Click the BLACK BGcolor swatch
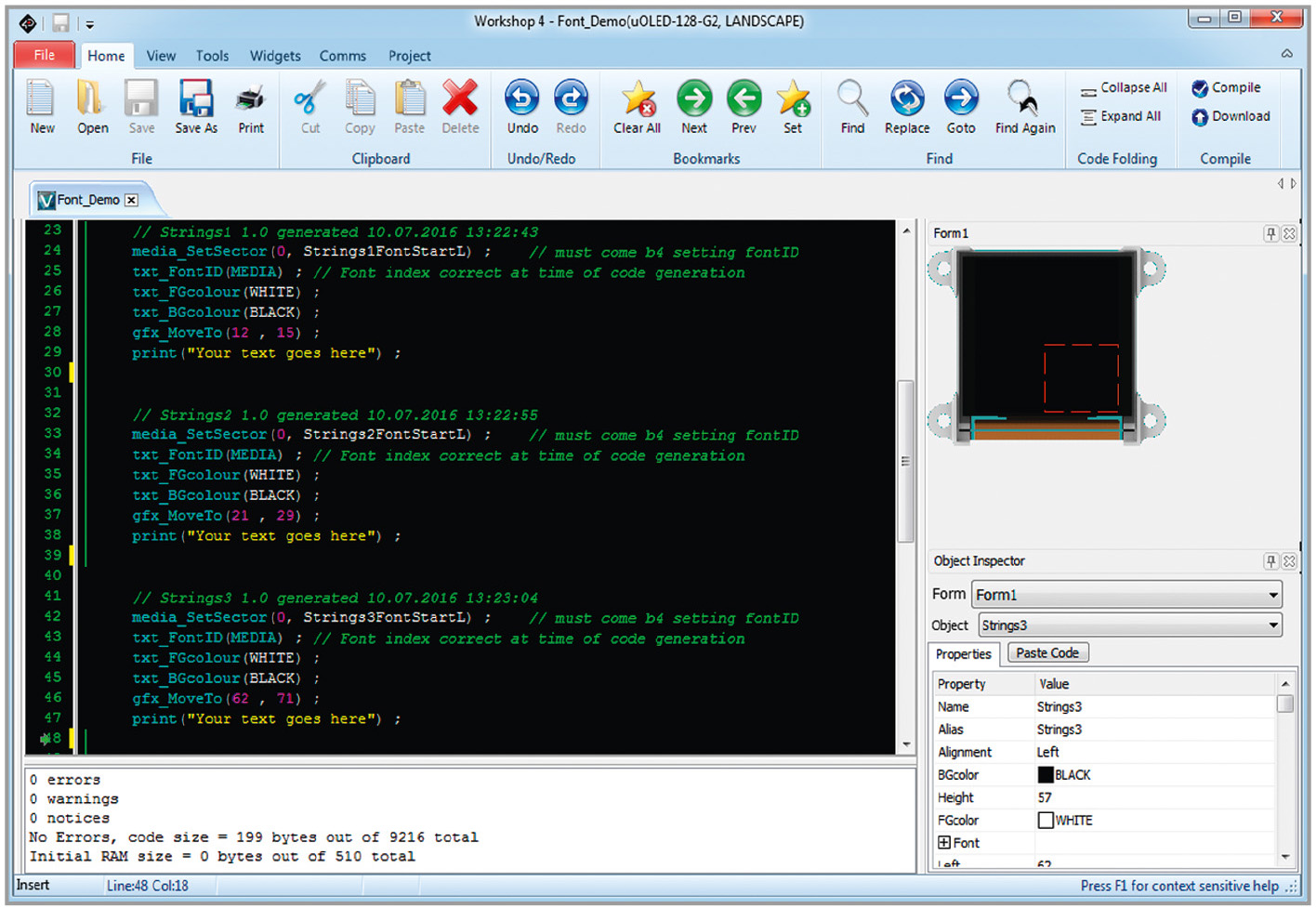This screenshot has height=908, width=1316. (1046, 775)
